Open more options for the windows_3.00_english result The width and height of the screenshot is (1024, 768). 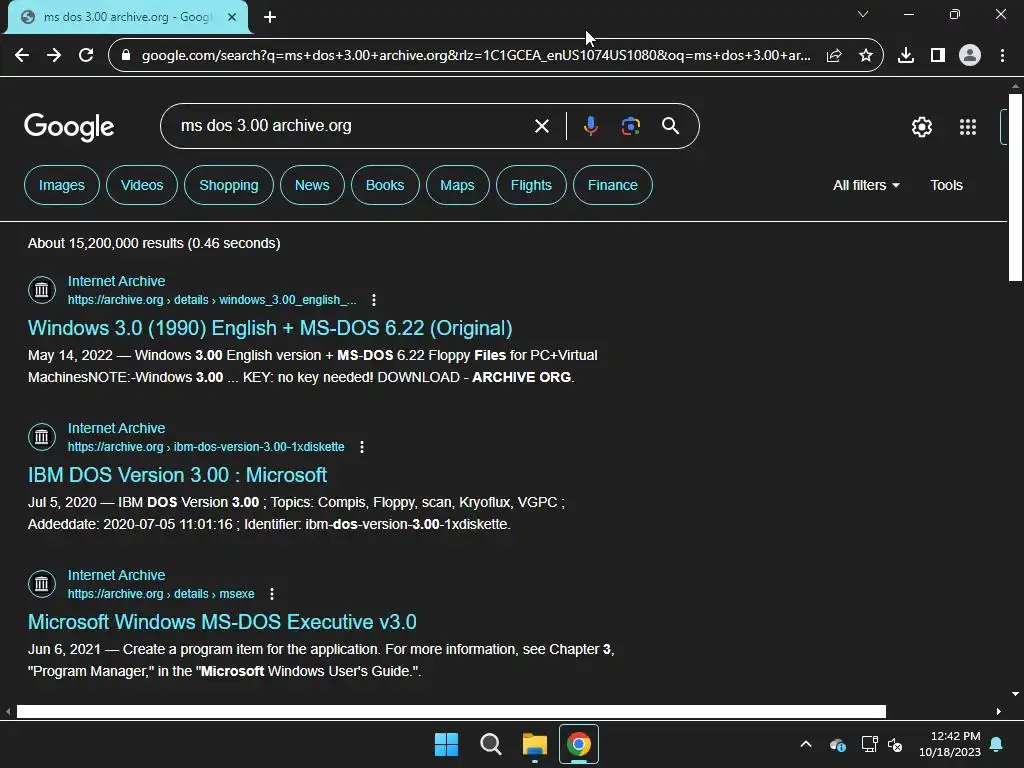tap(374, 300)
